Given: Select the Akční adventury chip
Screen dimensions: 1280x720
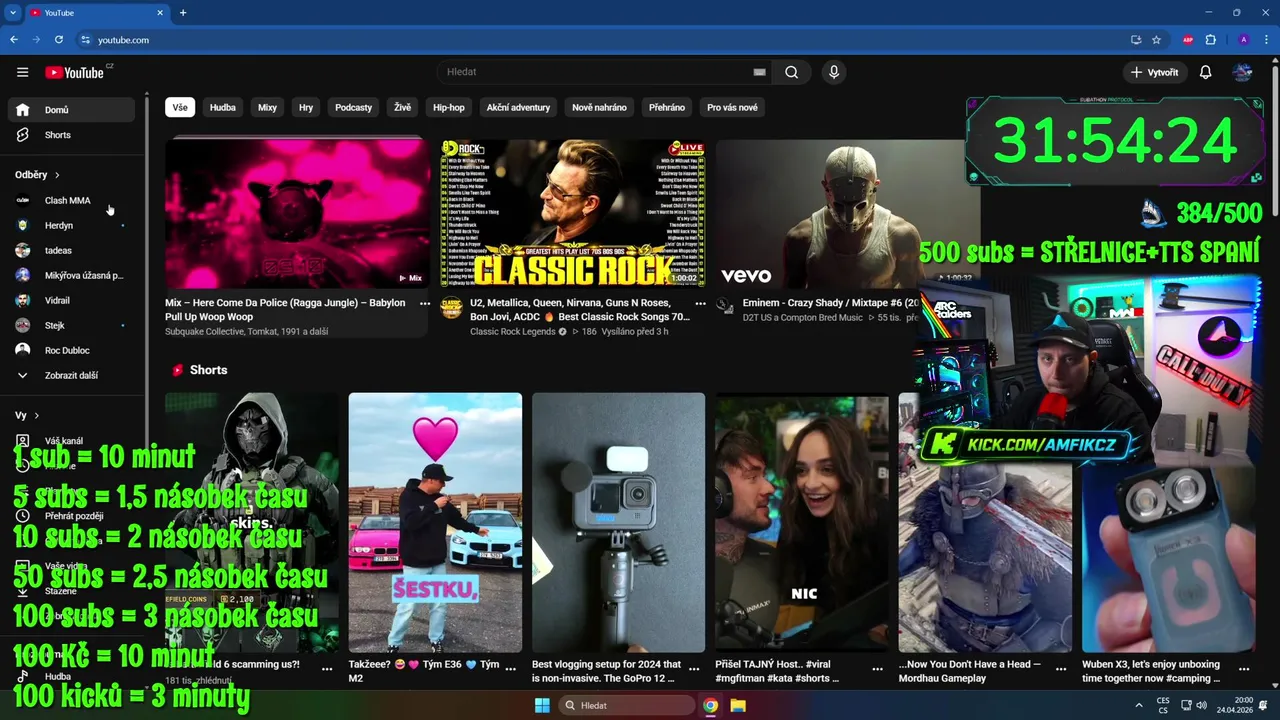Looking at the screenshot, I should (x=518, y=107).
